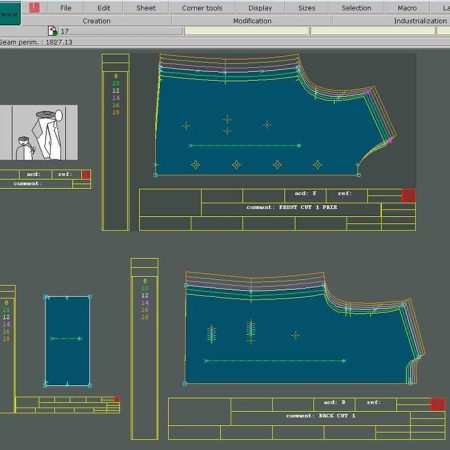Select size 12 in the front piece size list
Viewport: 450px width, 450px height.
click(116, 91)
